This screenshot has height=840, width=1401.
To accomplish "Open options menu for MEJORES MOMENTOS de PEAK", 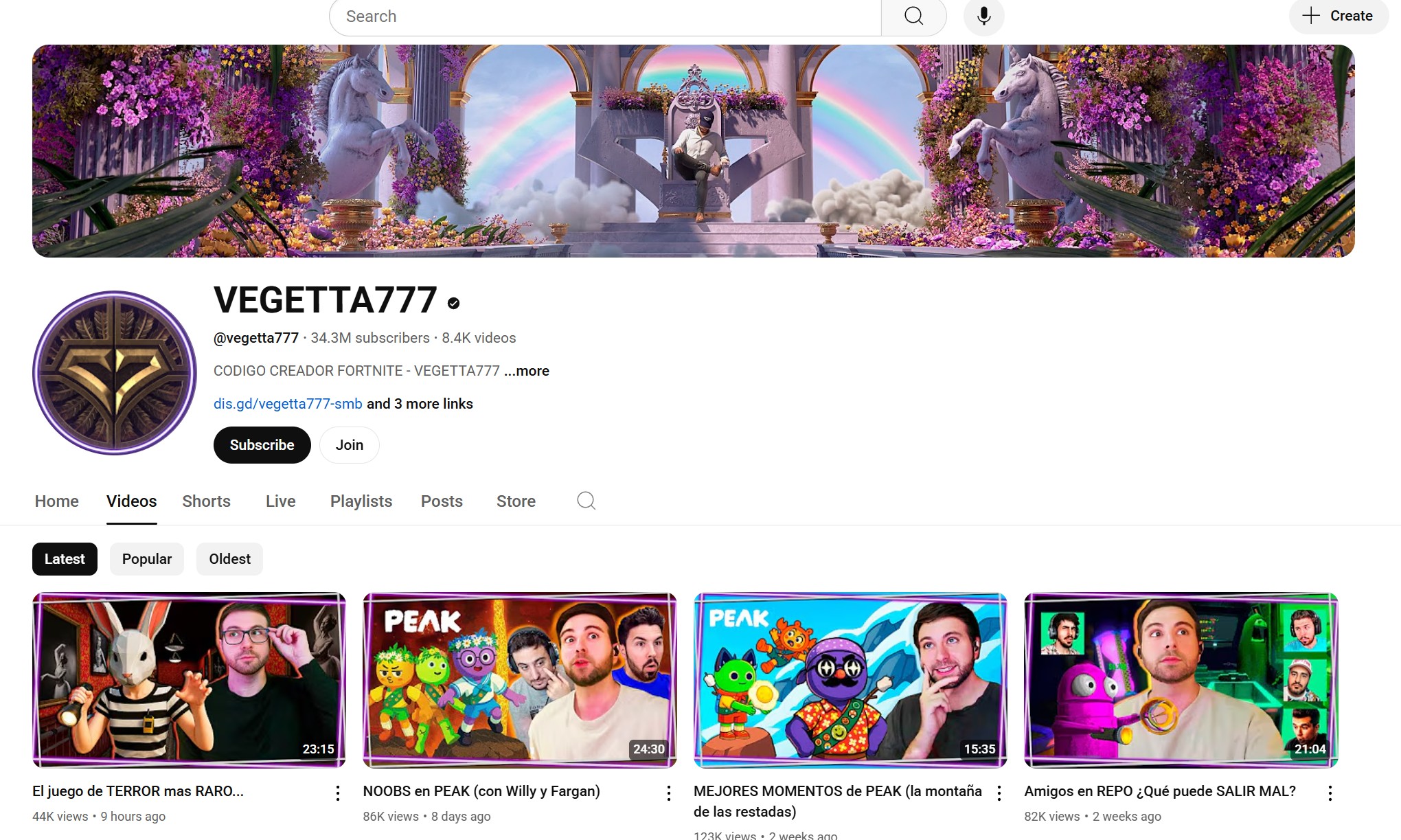I will click(x=999, y=793).
